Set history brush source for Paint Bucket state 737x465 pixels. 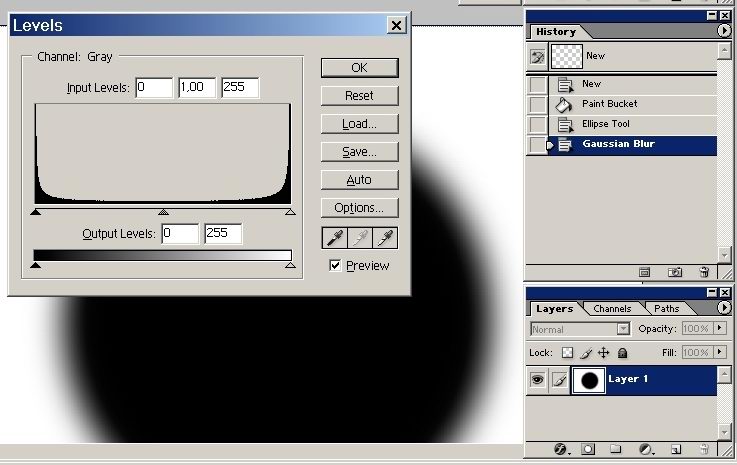tap(537, 104)
